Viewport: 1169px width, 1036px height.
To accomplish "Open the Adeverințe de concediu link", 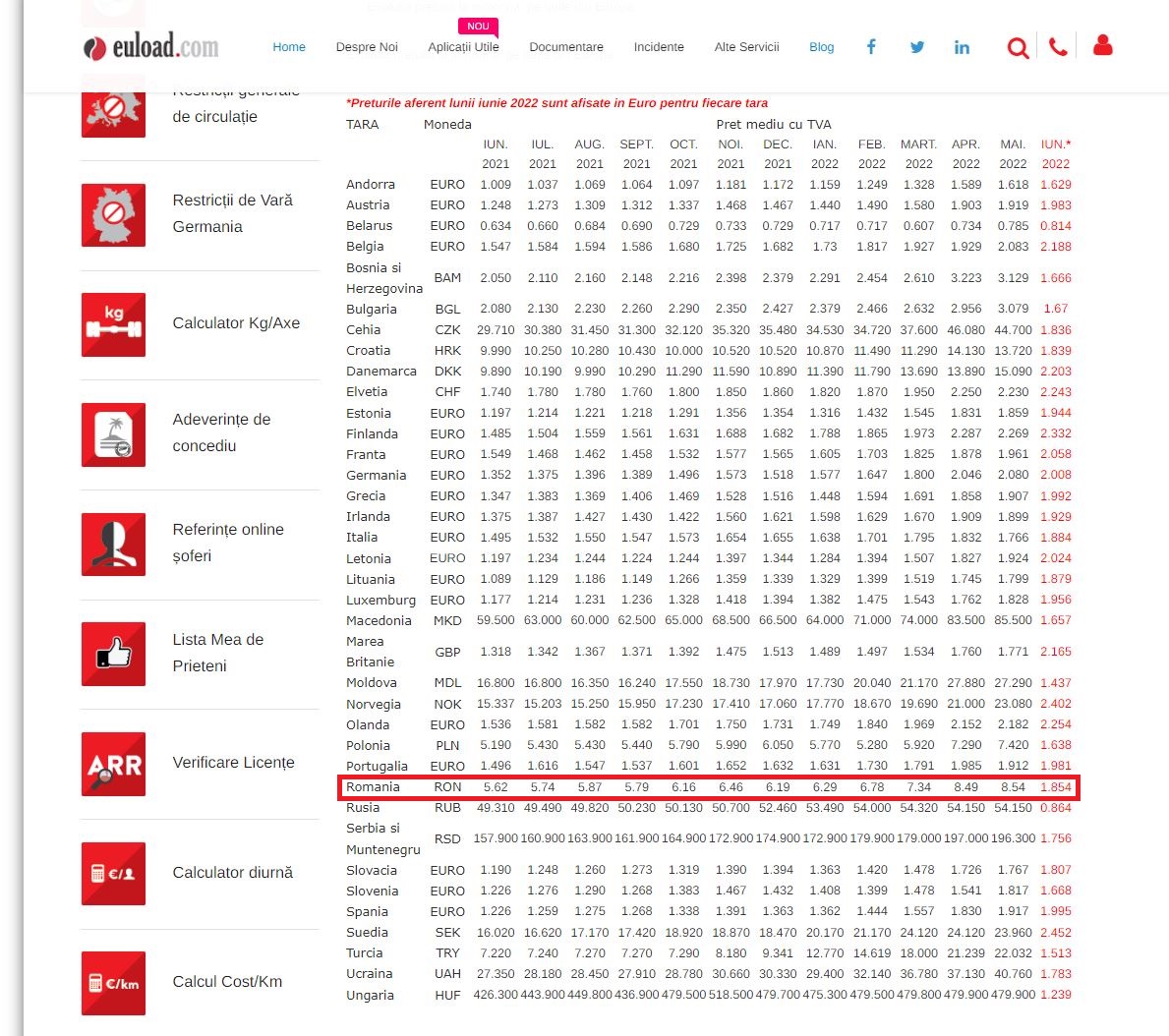I will coord(221,432).
